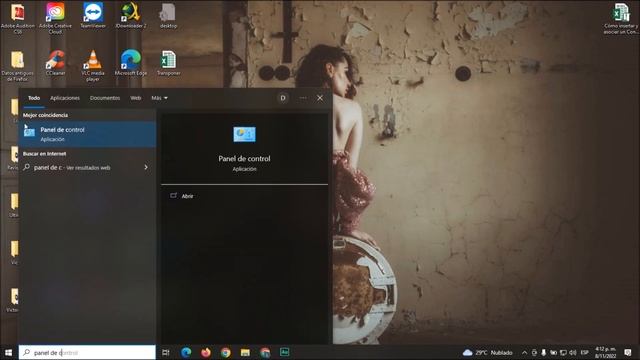Click the large Panel de control preview icon
This screenshot has width=640, height=360.
coord(244,134)
